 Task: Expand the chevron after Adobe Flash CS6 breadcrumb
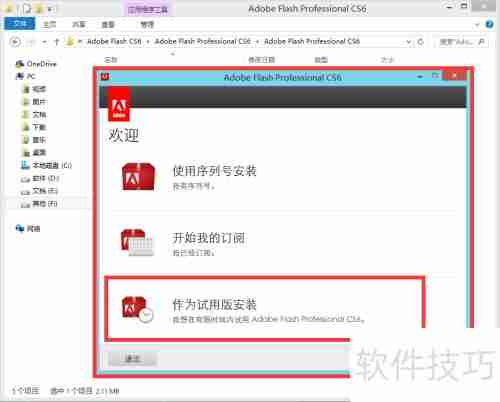pyautogui.click(x=147, y=42)
